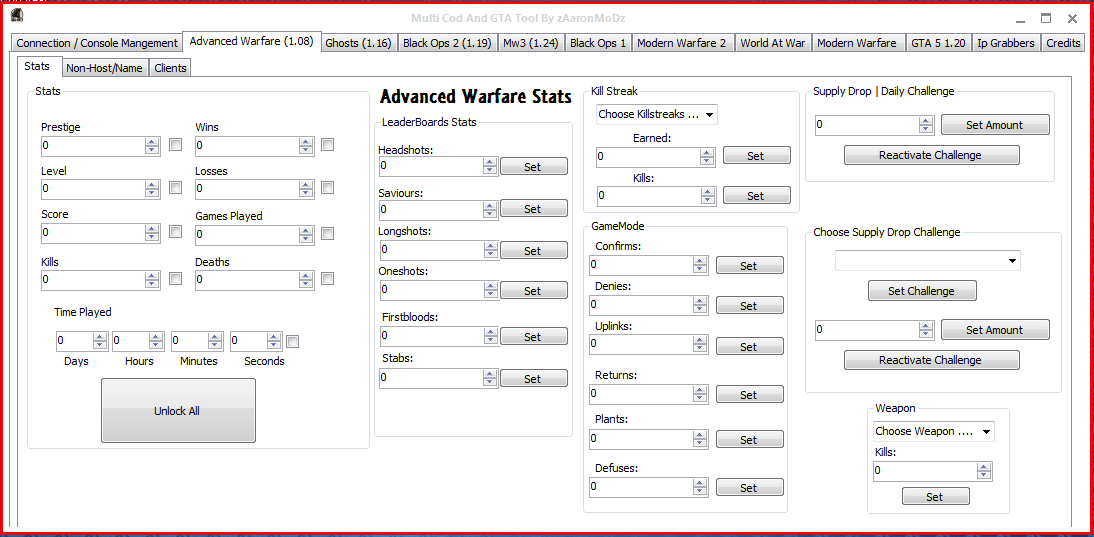Select the Black Ops 2 (1.19) tab
Screen dimensions: 1094x537
(447, 43)
